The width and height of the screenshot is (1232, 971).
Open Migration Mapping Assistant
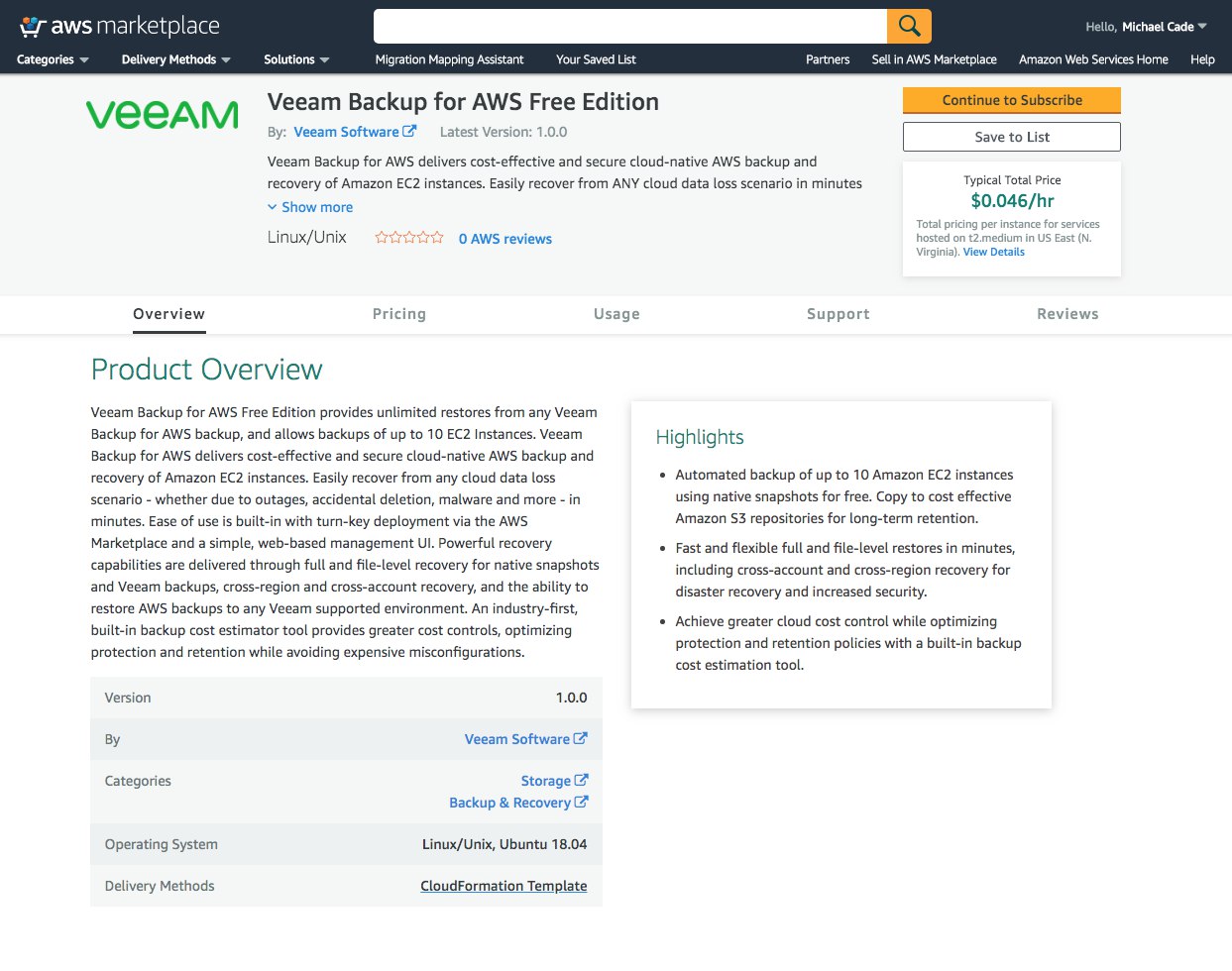point(449,59)
